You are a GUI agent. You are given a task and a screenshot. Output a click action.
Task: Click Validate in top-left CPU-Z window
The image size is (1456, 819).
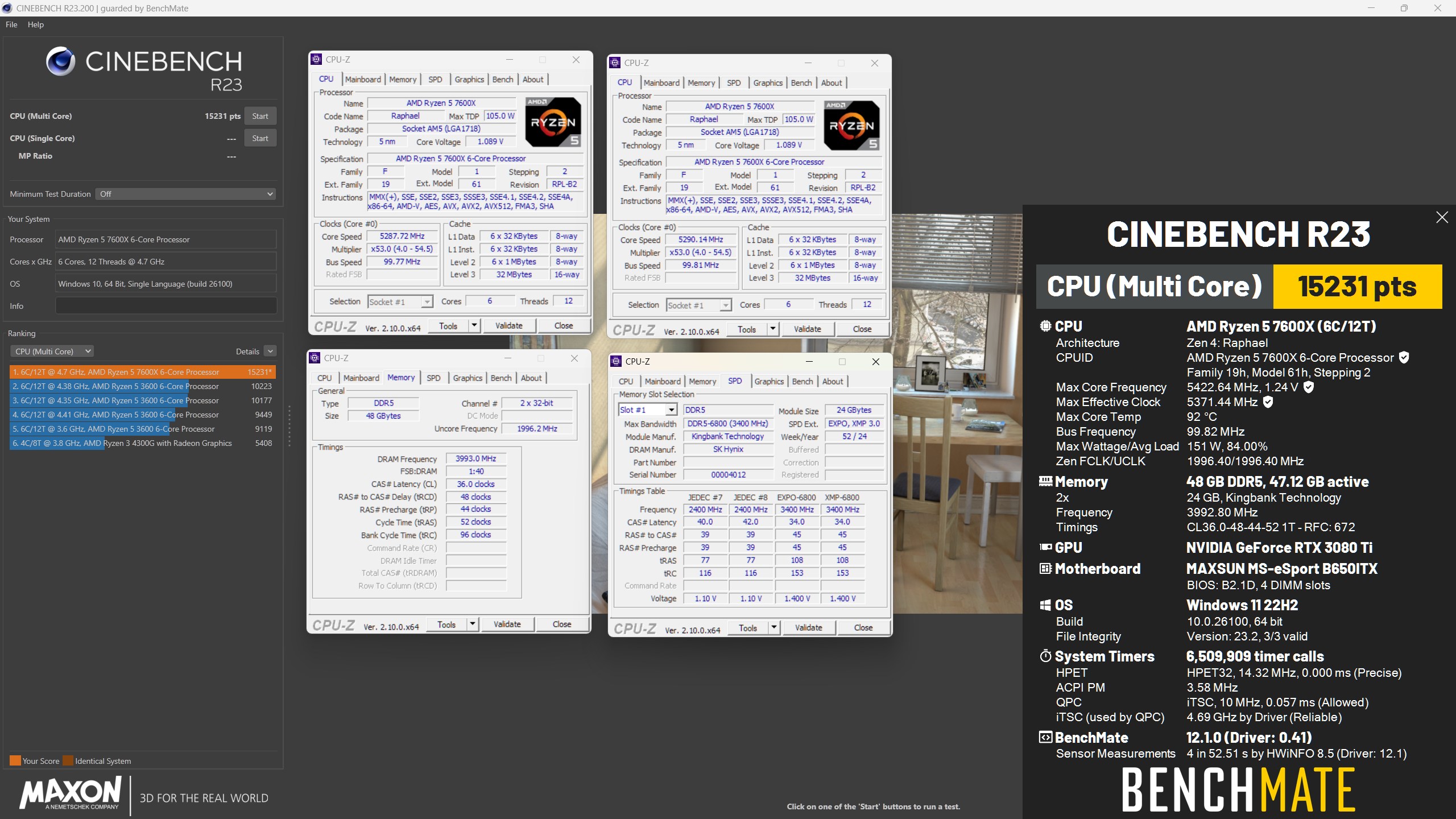coord(508,325)
